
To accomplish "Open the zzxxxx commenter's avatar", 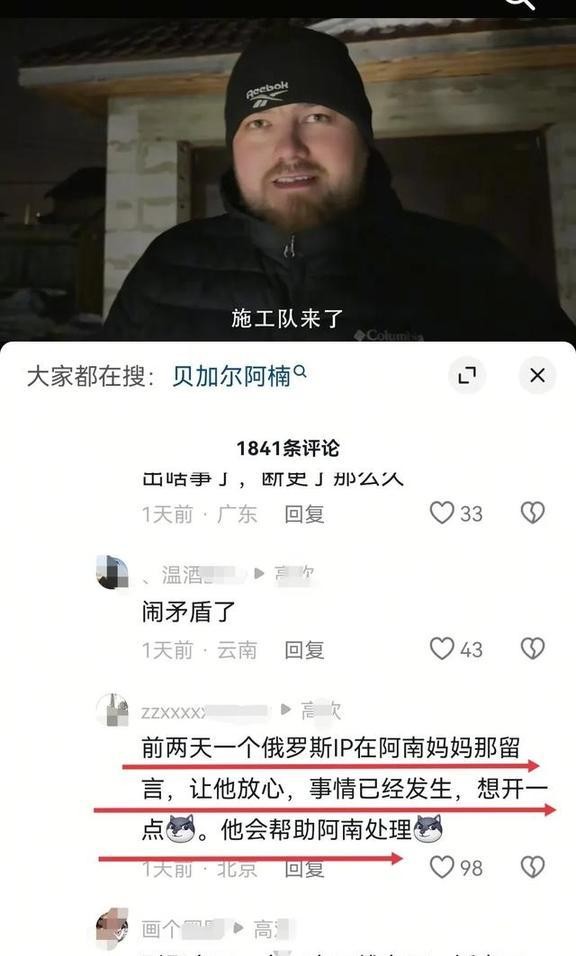I will [x=112, y=710].
